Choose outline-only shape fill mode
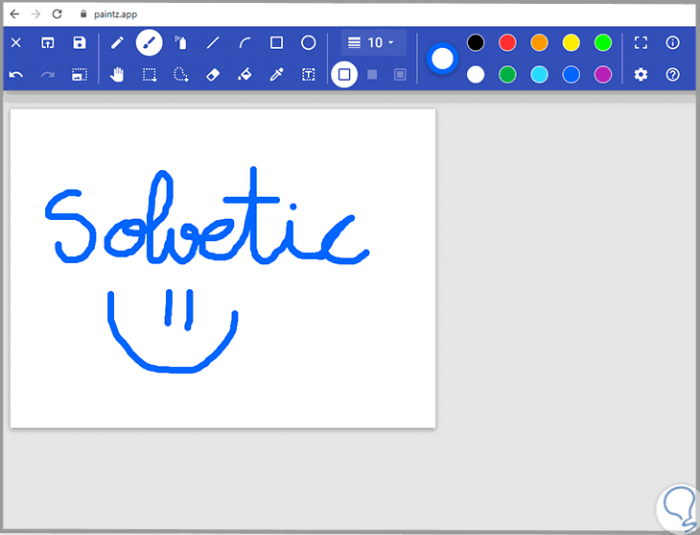This screenshot has width=700, height=535. click(344, 75)
